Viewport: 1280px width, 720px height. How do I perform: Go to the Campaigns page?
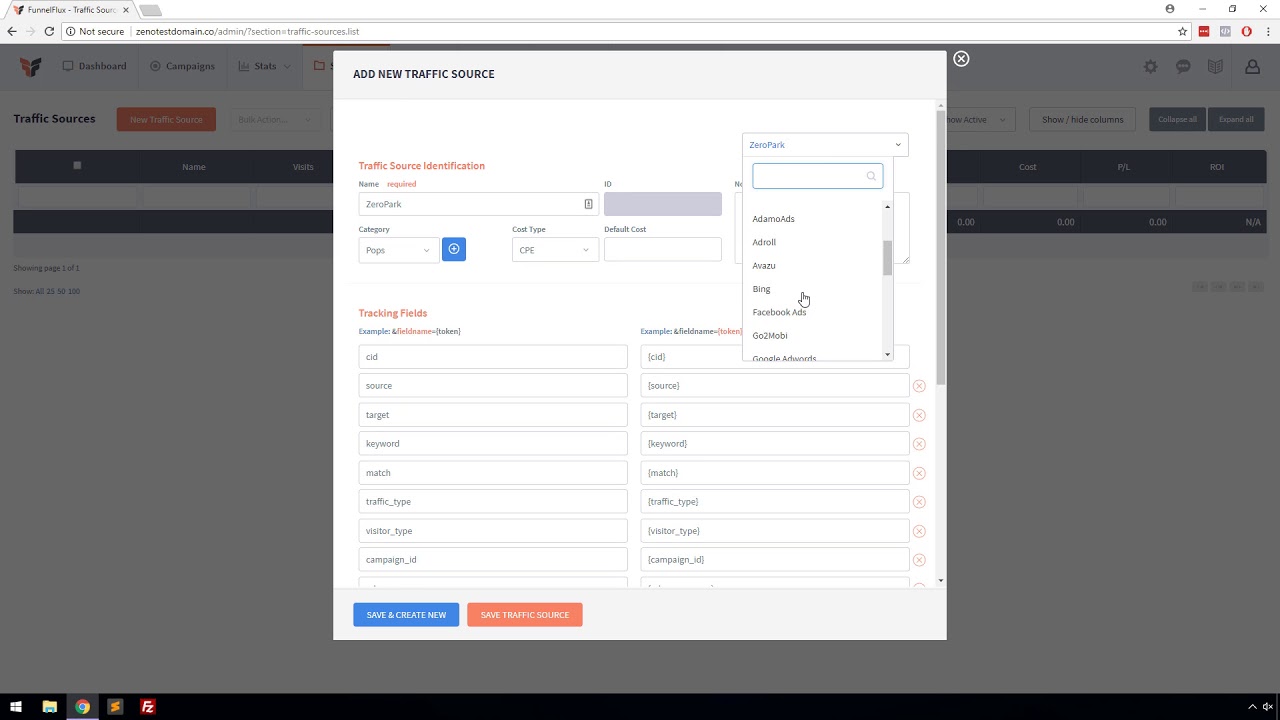tap(182, 66)
